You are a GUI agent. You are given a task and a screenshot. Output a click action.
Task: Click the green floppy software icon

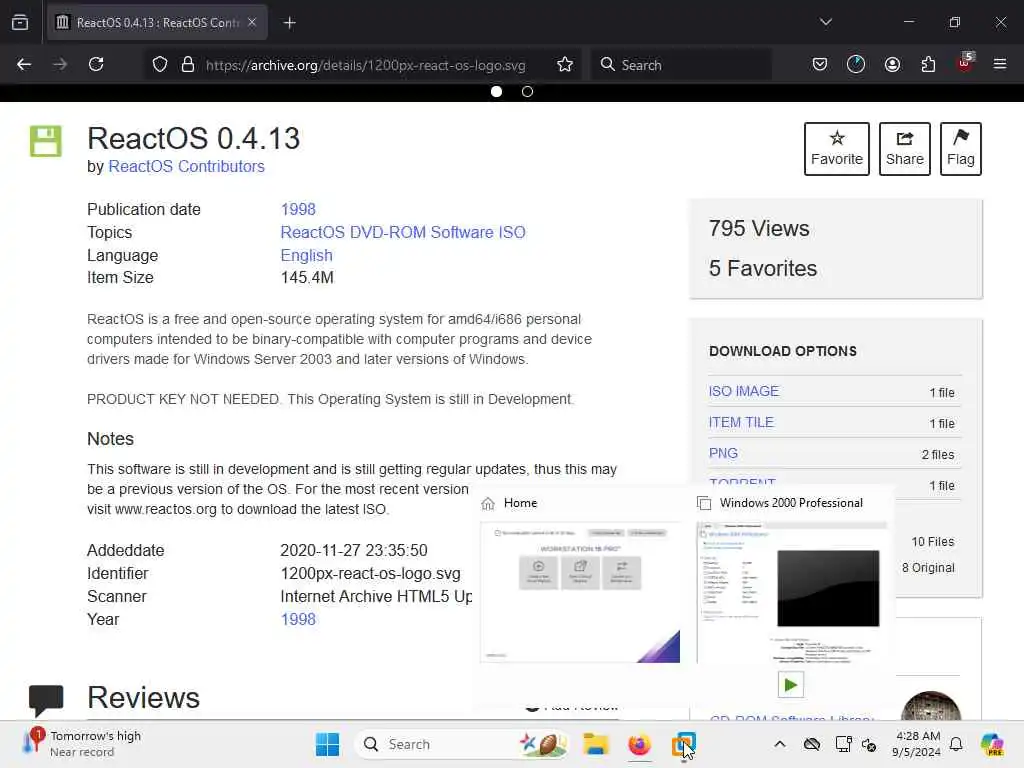46,141
